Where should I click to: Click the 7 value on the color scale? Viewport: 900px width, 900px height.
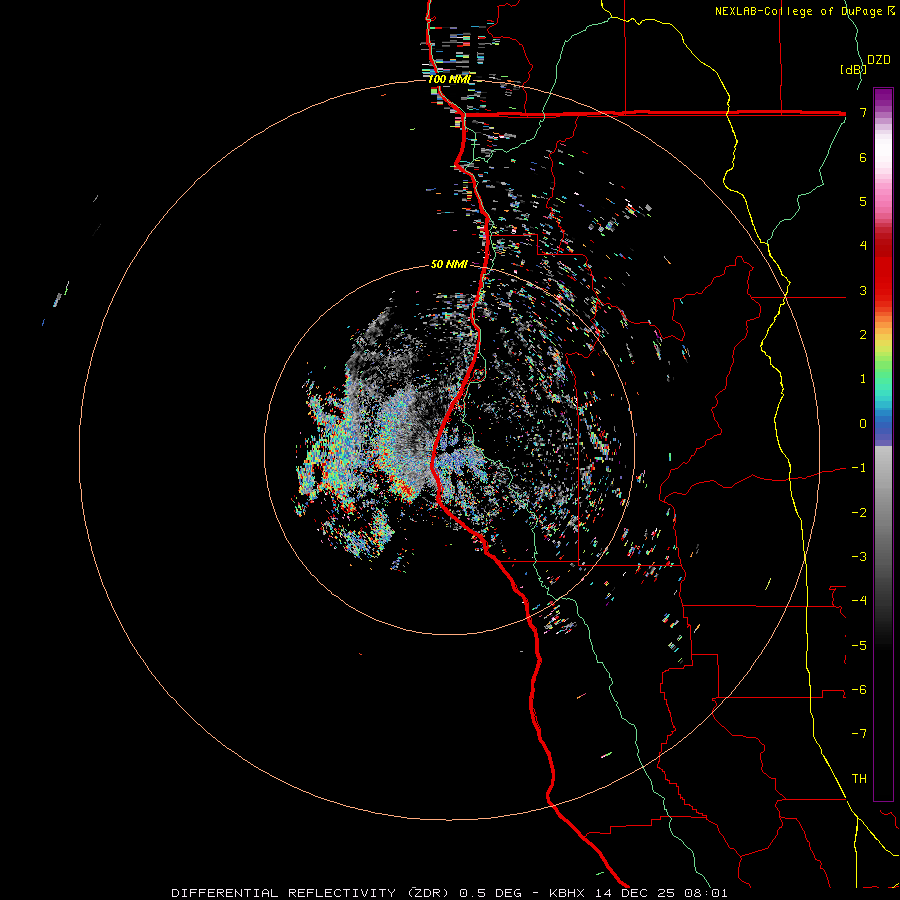tap(863, 112)
